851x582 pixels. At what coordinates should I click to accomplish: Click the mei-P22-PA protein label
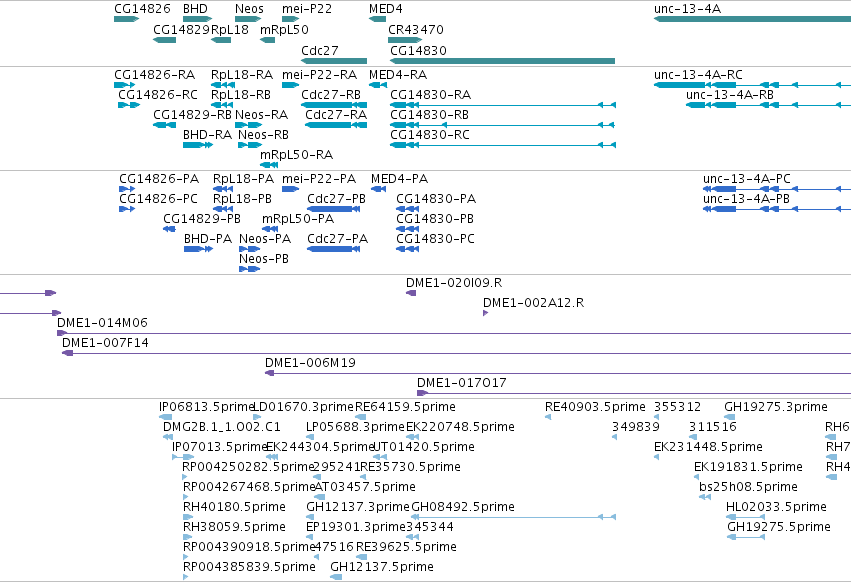click(319, 179)
